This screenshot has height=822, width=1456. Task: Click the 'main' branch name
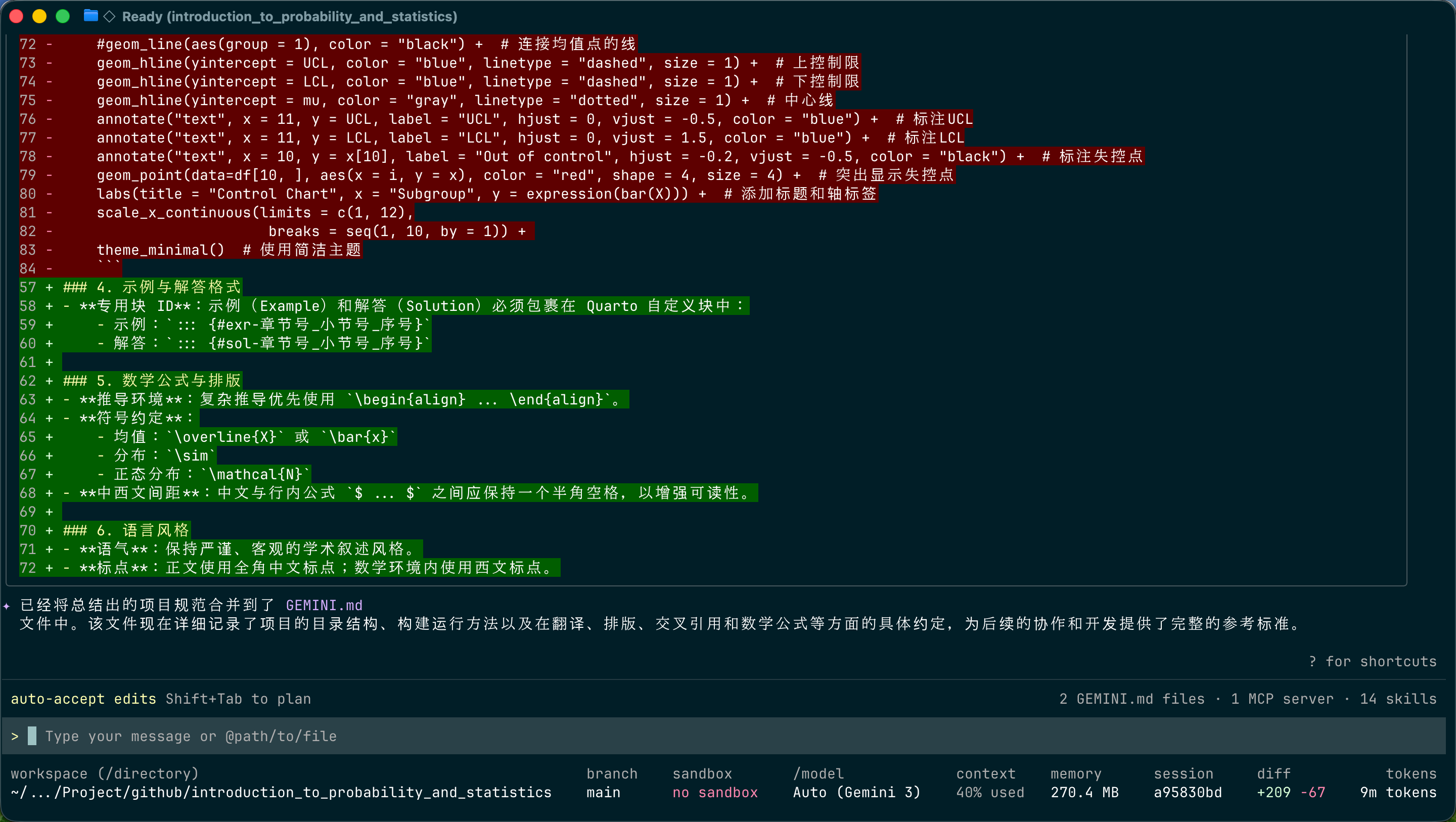[x=603, y=792]
